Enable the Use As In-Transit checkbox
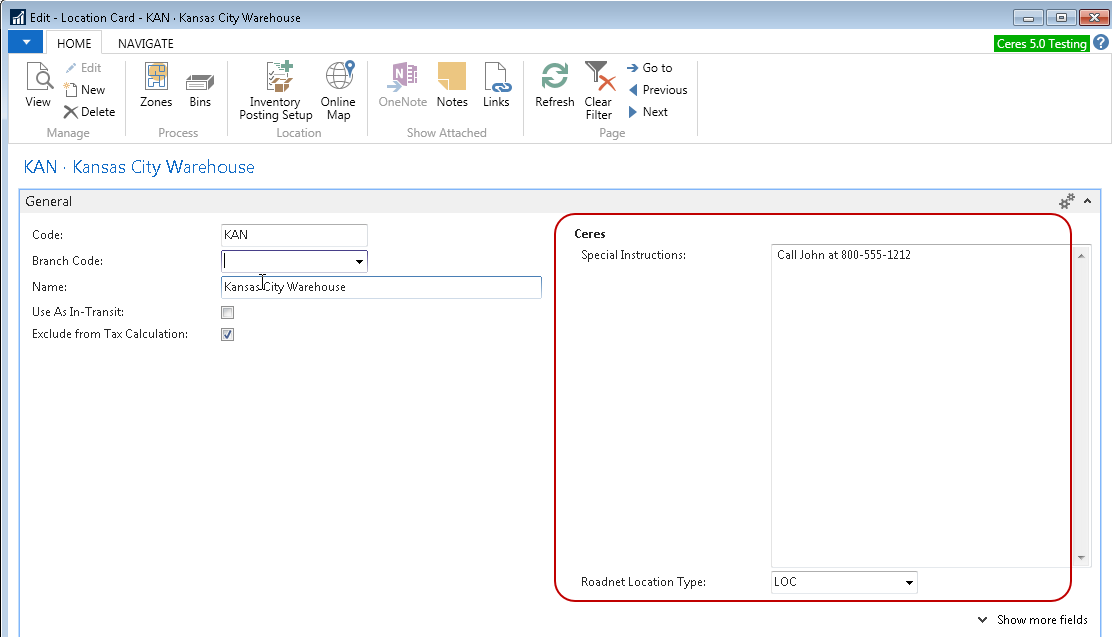 tap(227, 313)
